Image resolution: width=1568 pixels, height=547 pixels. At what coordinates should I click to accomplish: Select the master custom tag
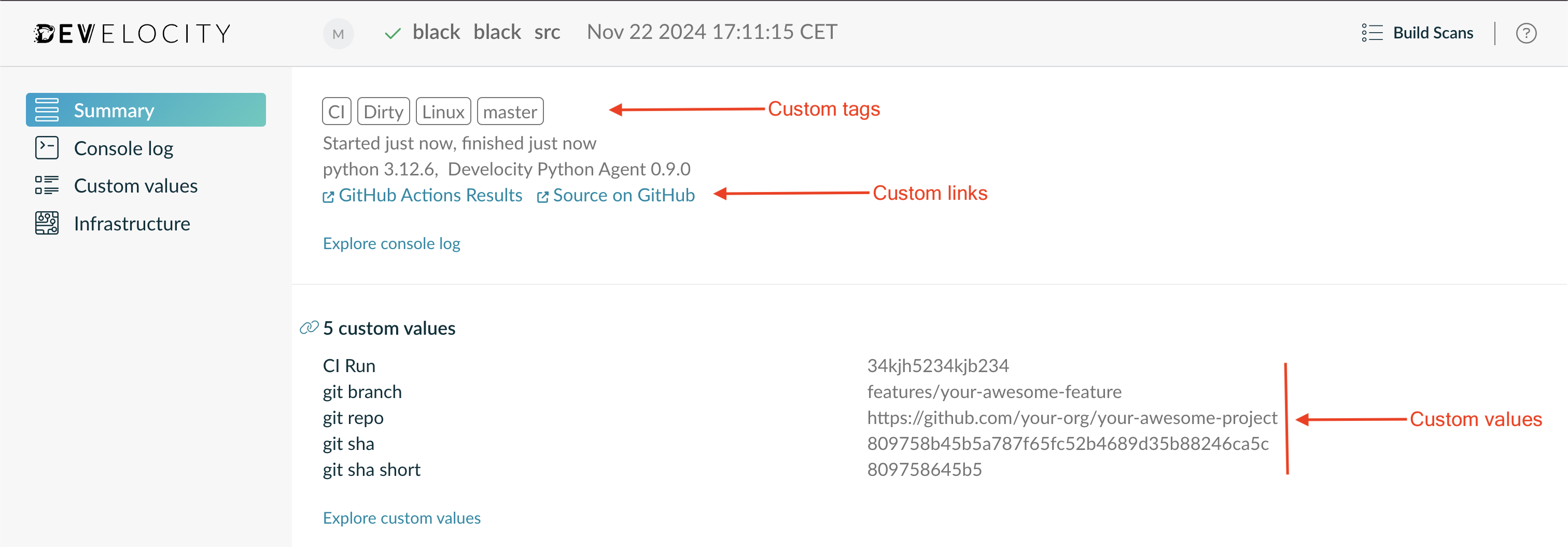[510, 111]
